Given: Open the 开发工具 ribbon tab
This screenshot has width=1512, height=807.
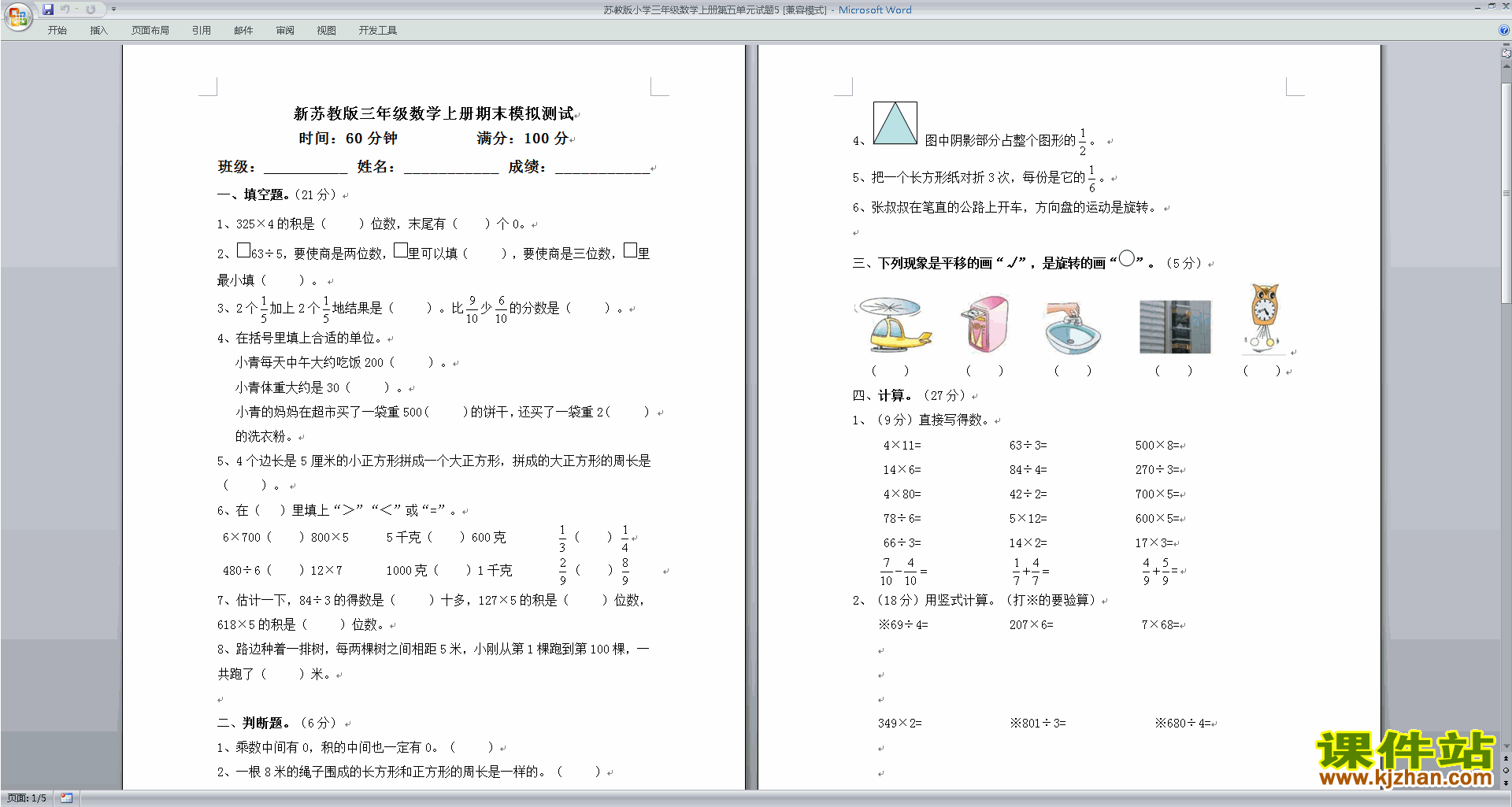Looking at the screenshot, I should point(377,31).
